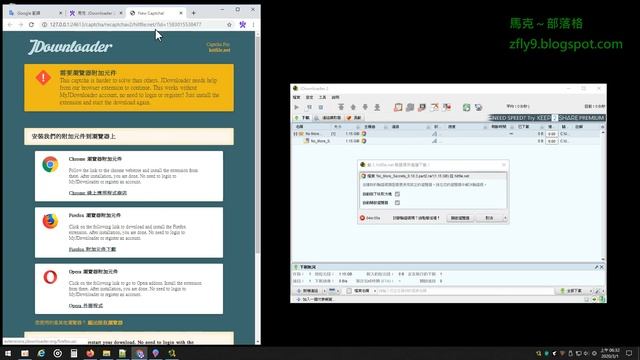Viewport: 640px width, 360px height.
Task: Click the Chrome reload icon
Action: [31, 24]
